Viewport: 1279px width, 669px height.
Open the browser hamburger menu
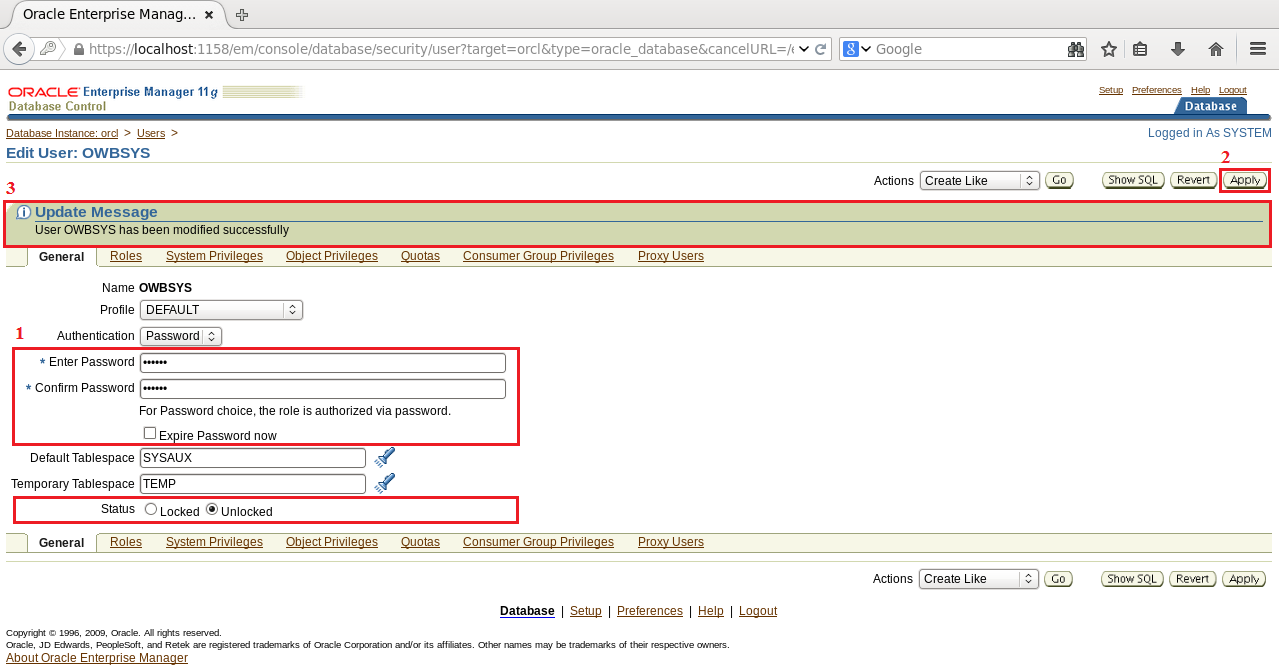click(x=1258, y=49)
